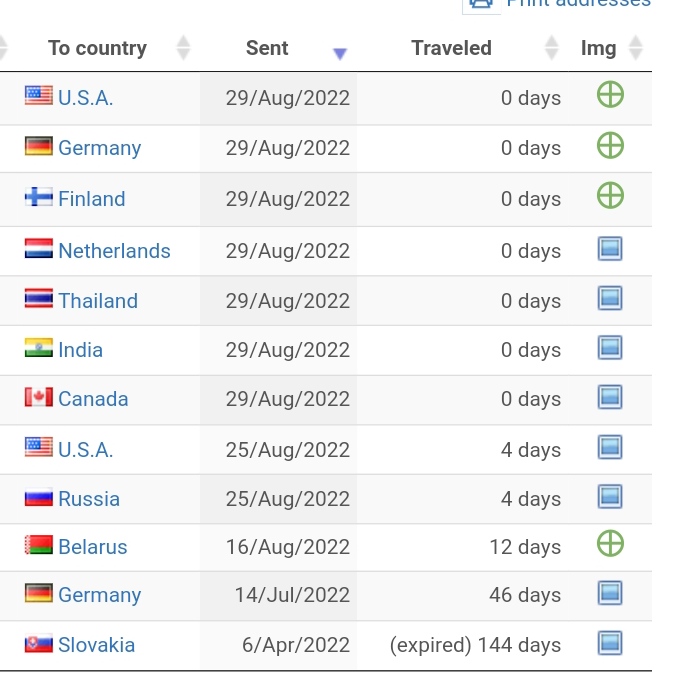Open the Slovakia country link
The image size is (682, 675).
(97, 645)
